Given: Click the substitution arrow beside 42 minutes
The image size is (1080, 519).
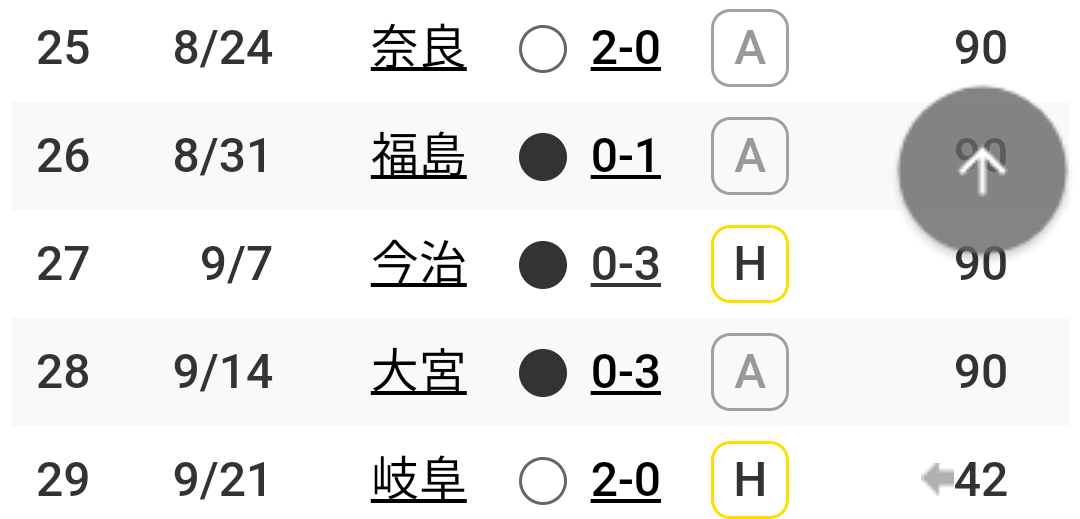Looking at the screenshot, I should click(937, 480).
